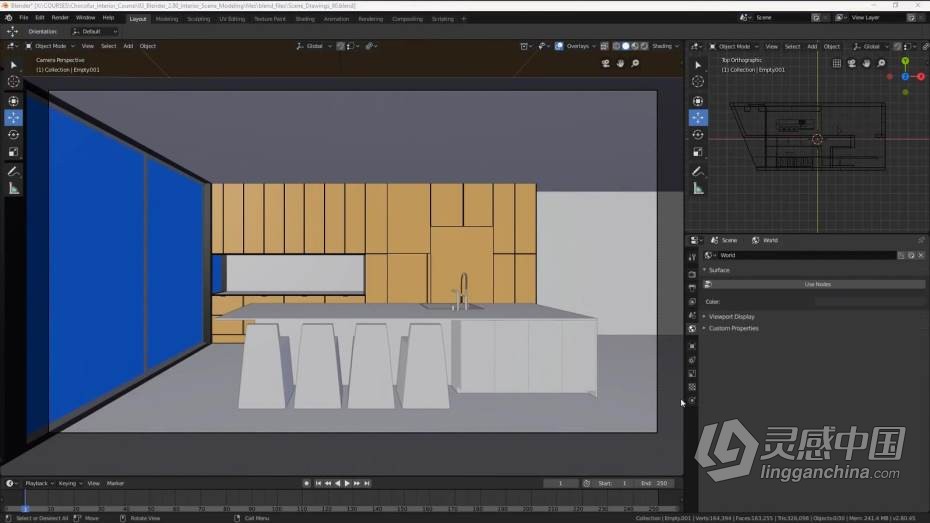The width and height of the screenshot is (930, 523).
Task: Click the Add menu in main viewport header
Action: [128, 46]
